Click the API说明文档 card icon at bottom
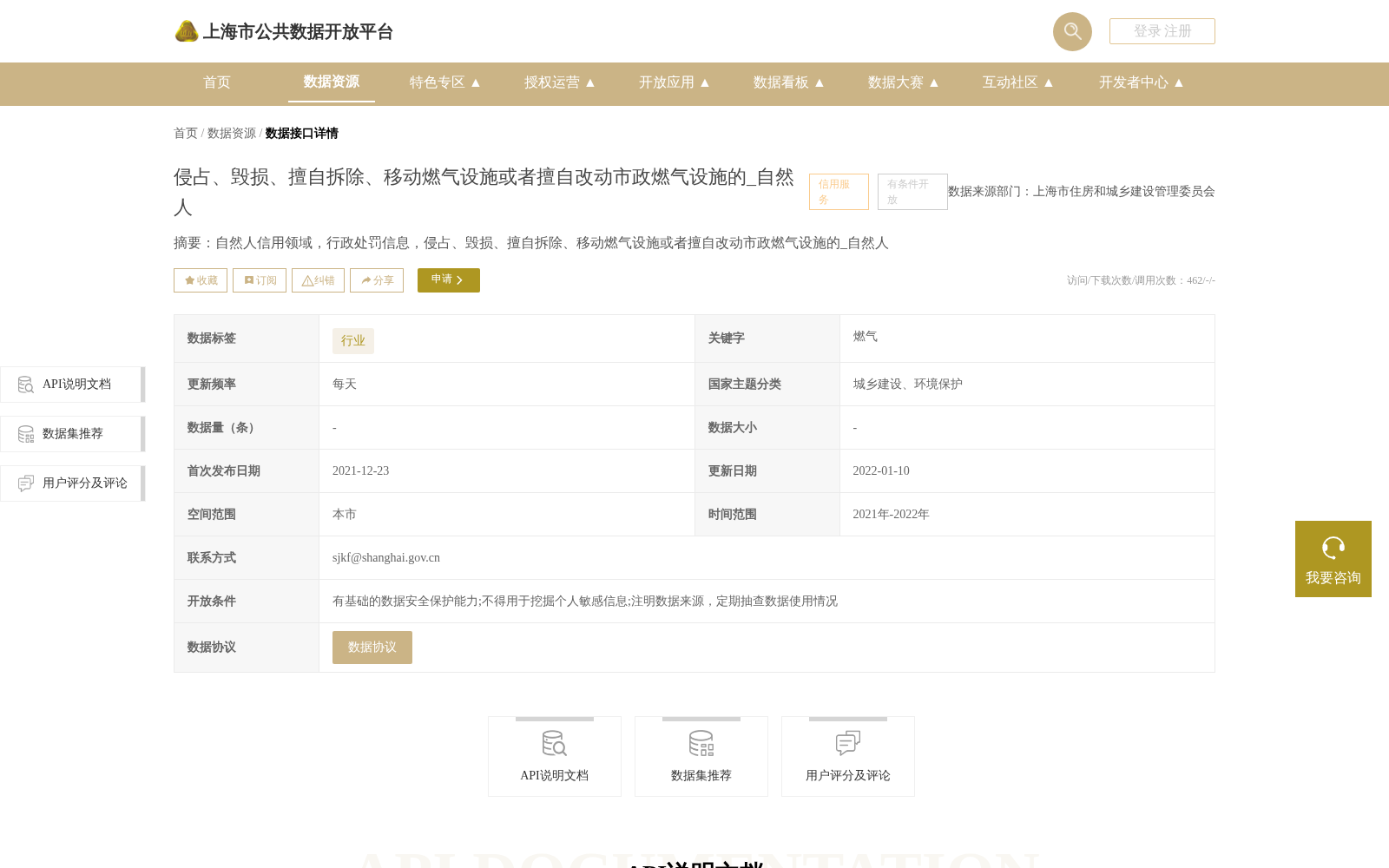Viewport: 1389px width, 868px height. click(555, 743)
